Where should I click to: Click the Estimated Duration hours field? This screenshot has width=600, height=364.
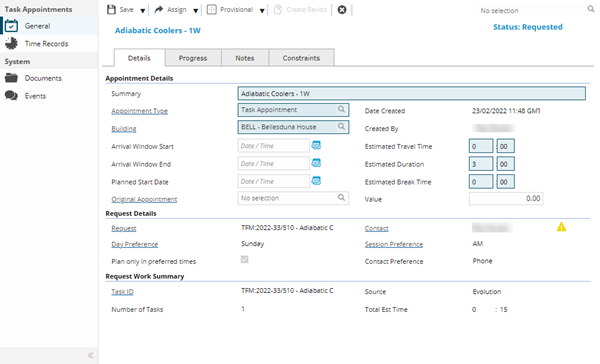pos(481,164)
